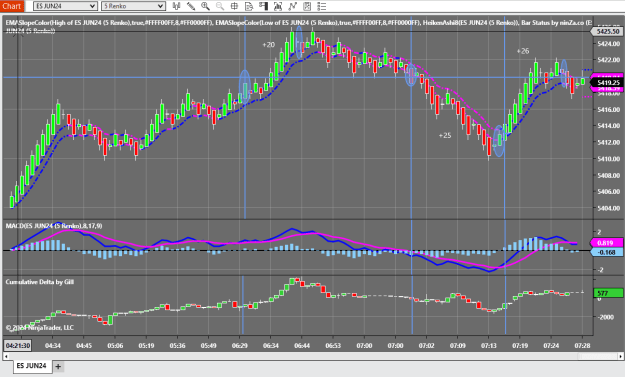The height and width of the screenshot is (377, 625).
Task: Click the +20 chart annotation
Action: [x=269, y=45]
